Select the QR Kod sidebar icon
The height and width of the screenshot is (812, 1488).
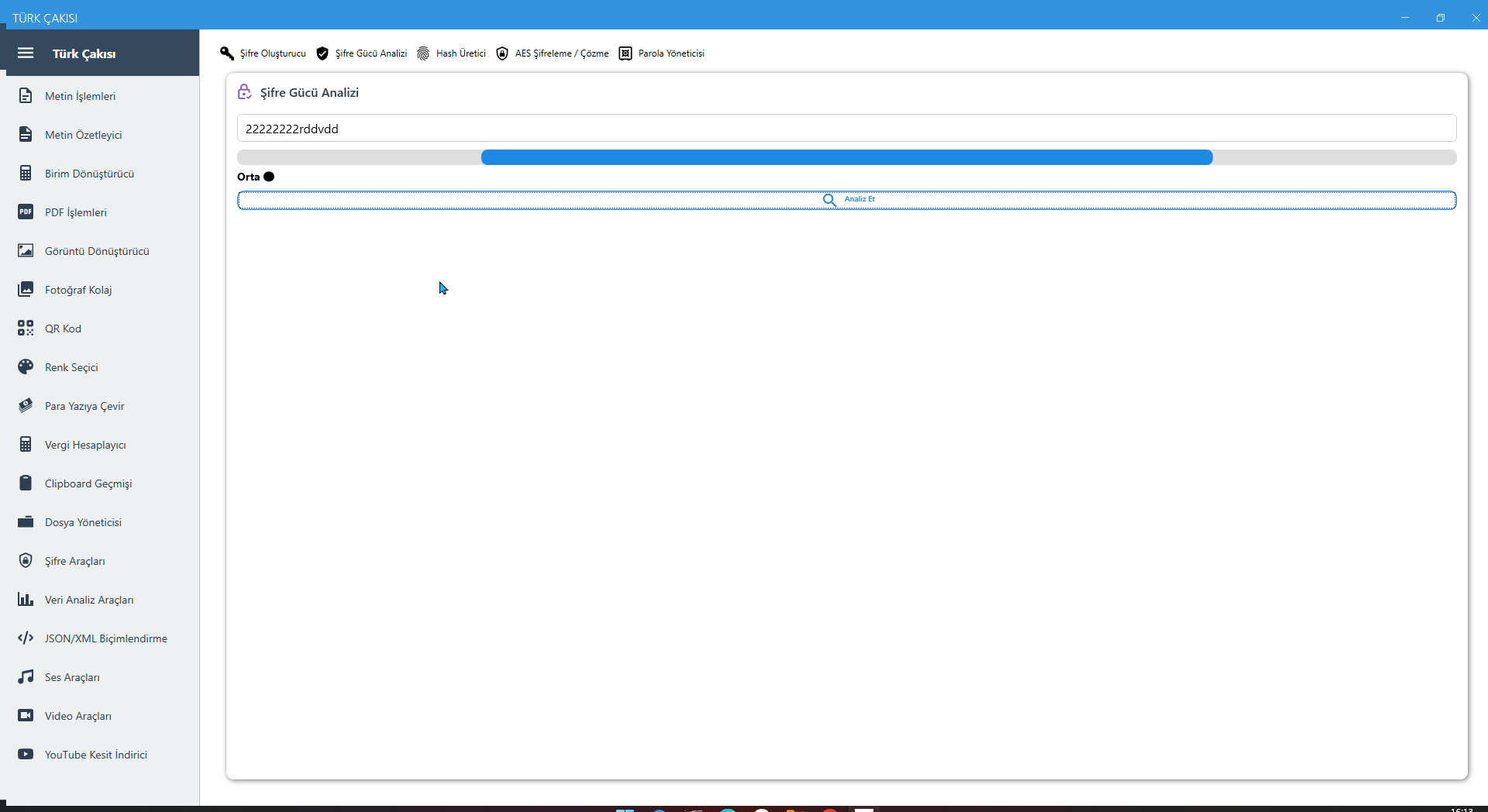(x=26, y=329)
